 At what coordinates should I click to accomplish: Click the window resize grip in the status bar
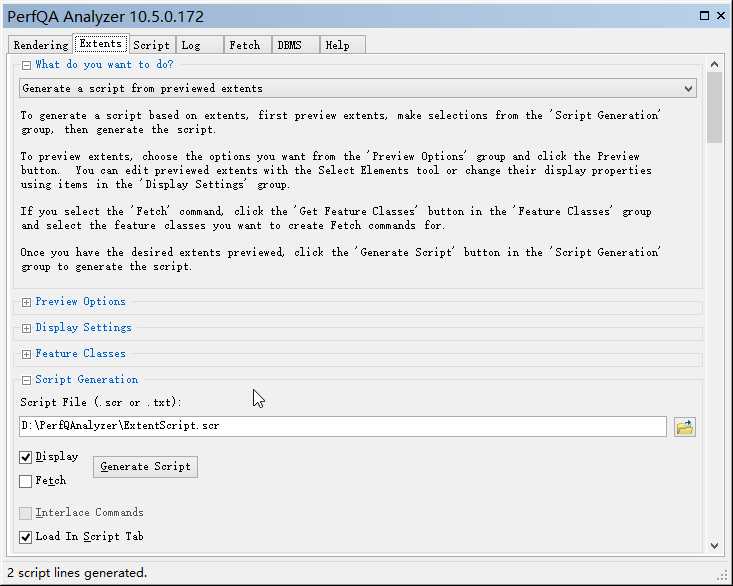click(x=722, y=575)
